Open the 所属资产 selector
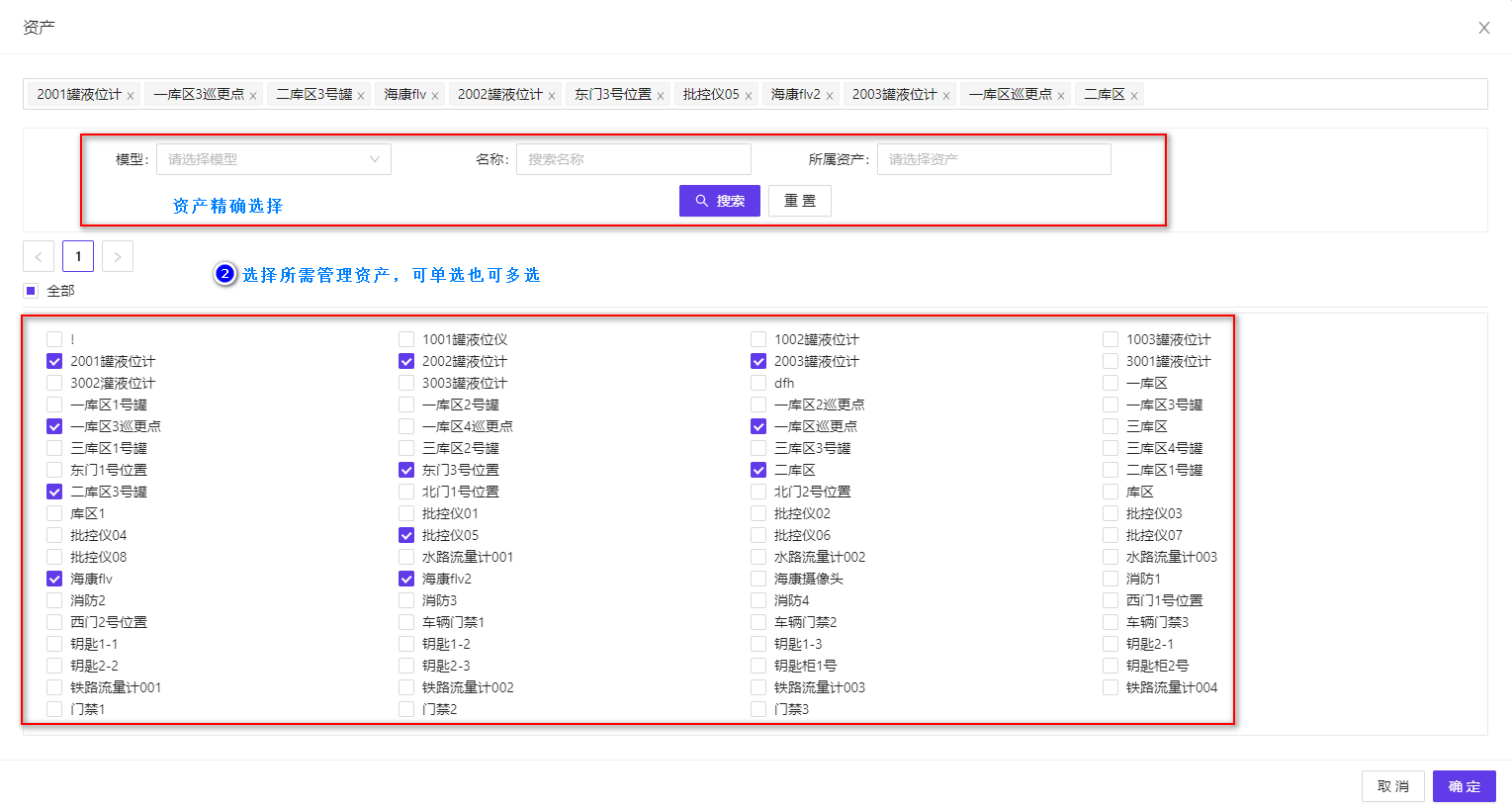Viewport: 1512px width, 810px height. [x=994, y=159]
